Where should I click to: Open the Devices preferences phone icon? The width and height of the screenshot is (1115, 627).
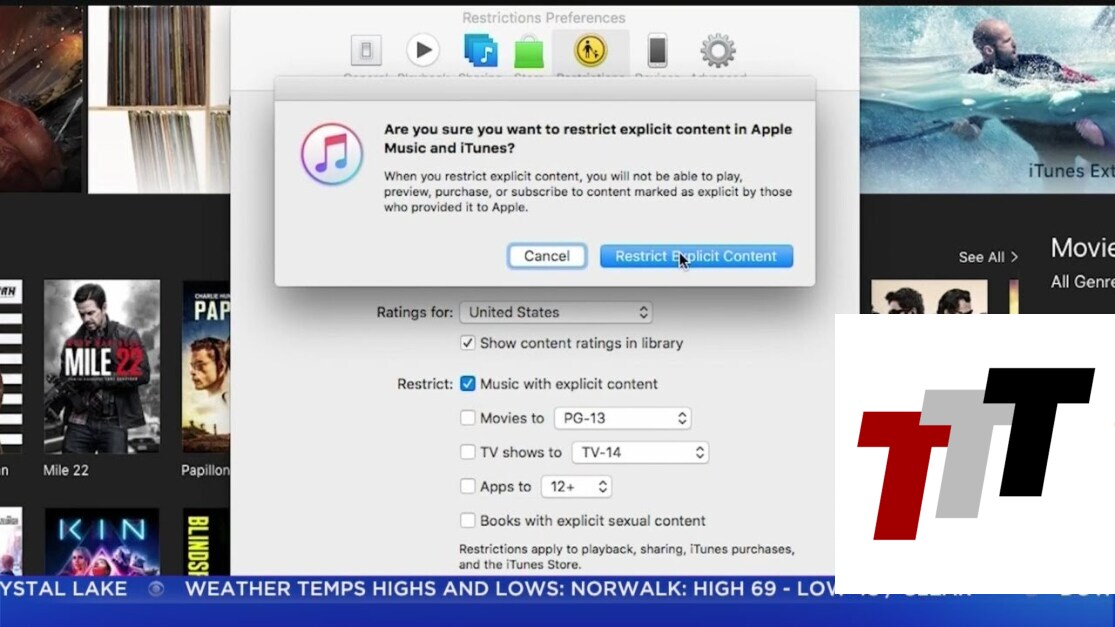click(x=657, y=50)
